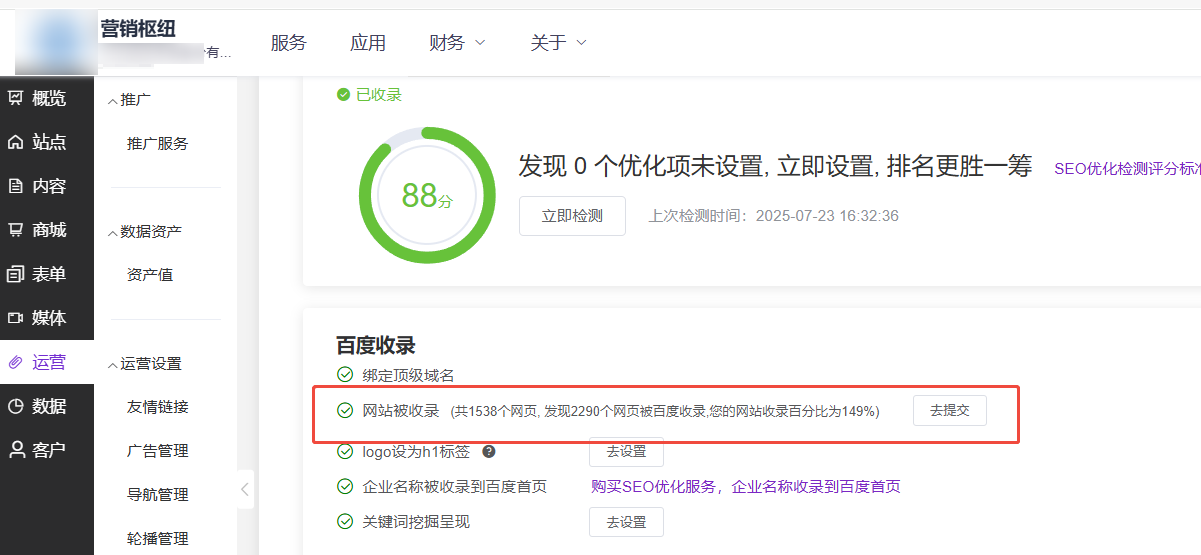Image resolution: width=1201 pixels, height=555 pixels.
Task: Click the help icon beside logo设为h1标签
Action: click(x=489, y=451)
